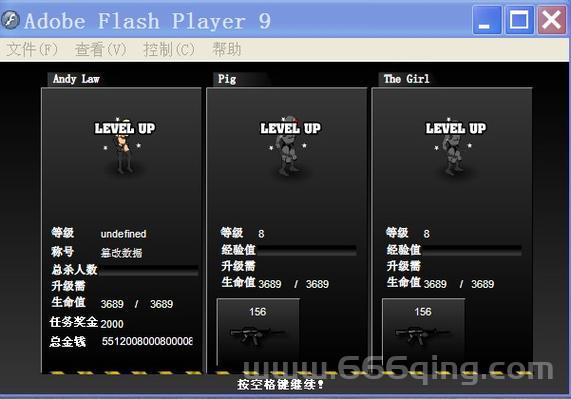Image resolution: width=571 pixels, height=399 pixels.
Task: Click Pig's level value 8
Action: [261, 234]
